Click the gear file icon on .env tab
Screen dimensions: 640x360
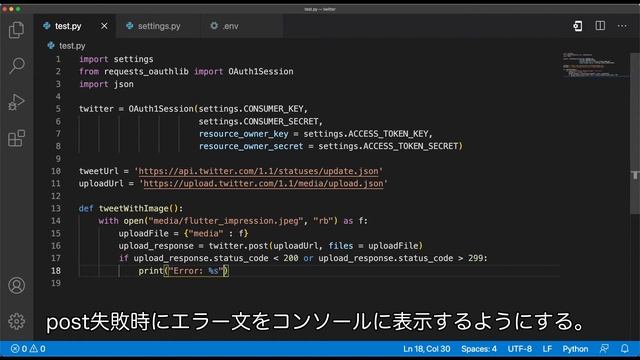[214, 26]
